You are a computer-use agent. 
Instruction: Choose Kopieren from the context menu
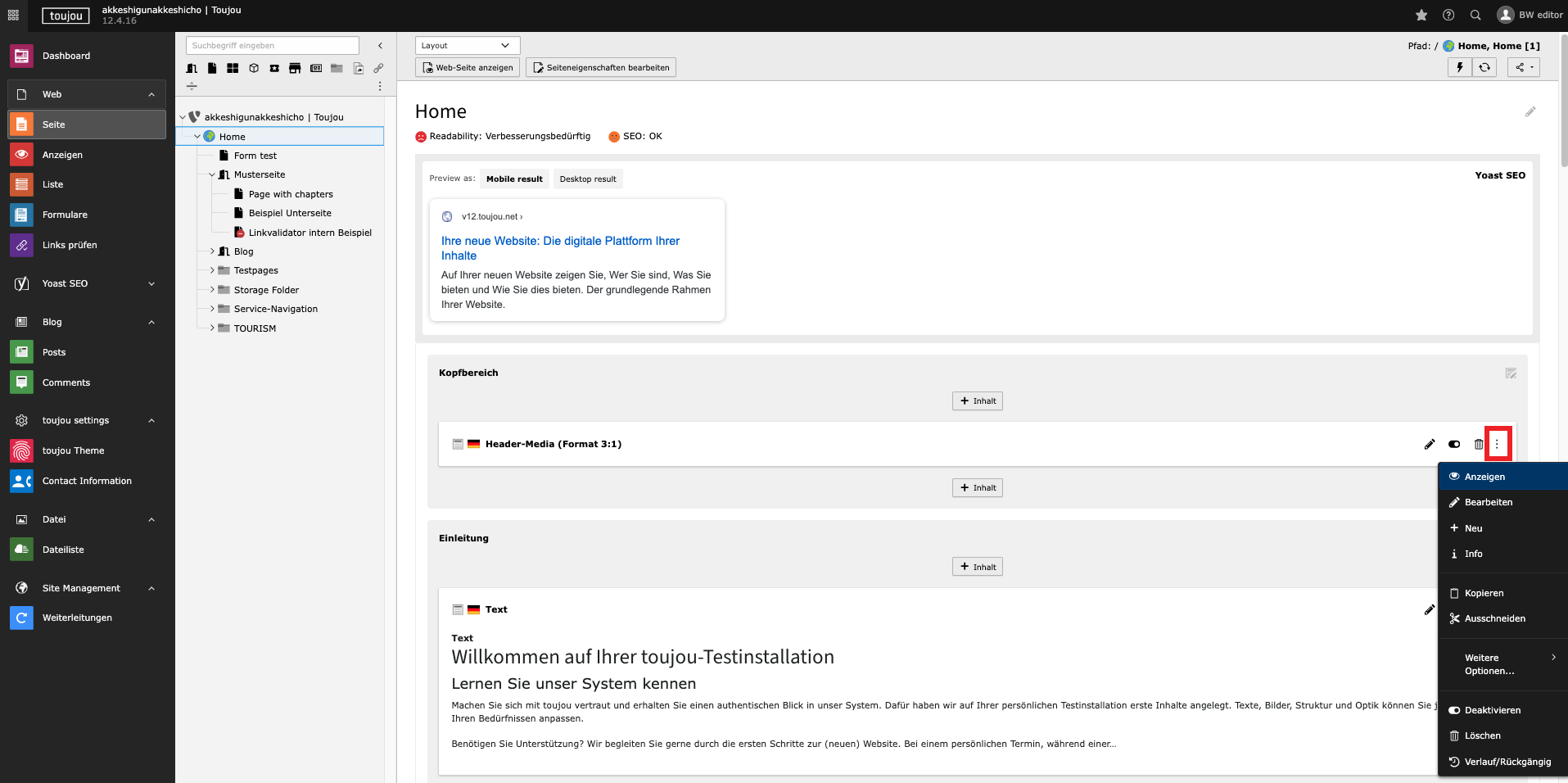(1484, 593)
